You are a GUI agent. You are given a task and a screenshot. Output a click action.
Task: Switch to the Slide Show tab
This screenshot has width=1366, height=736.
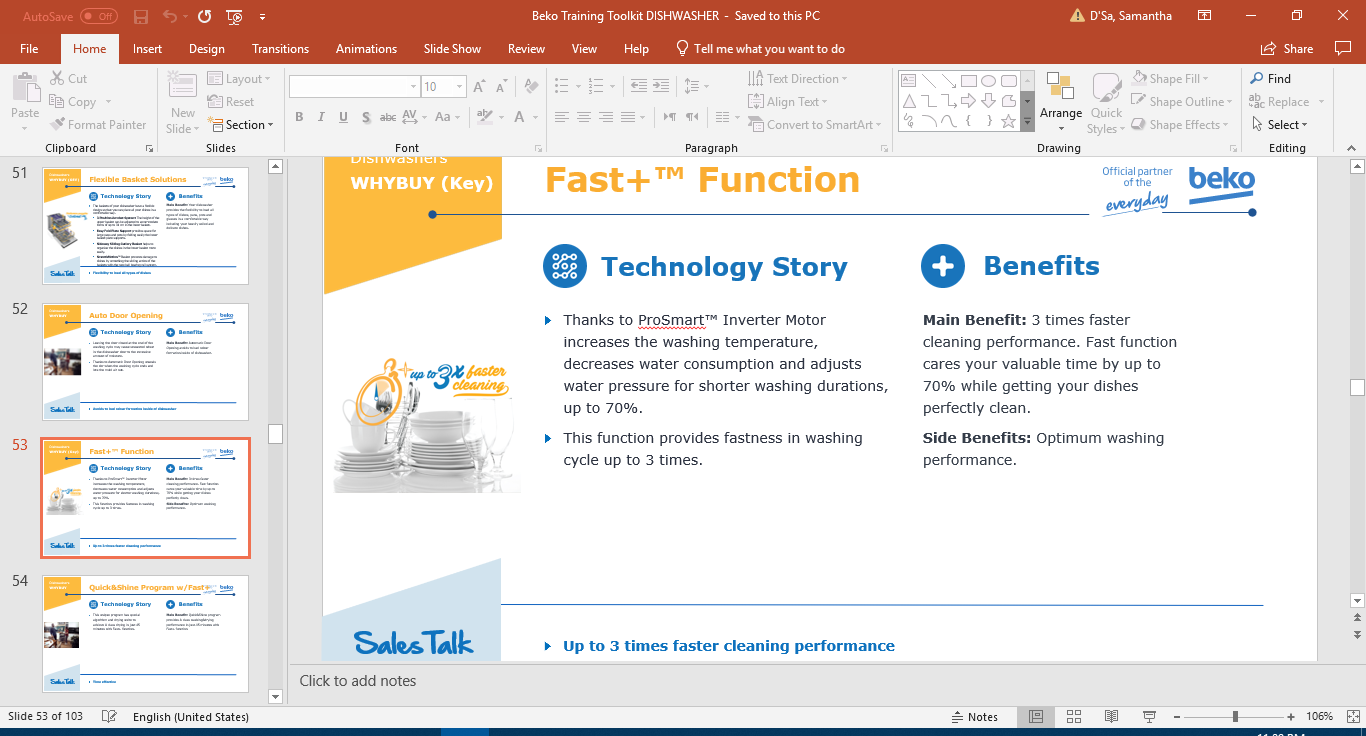(x=452, y=49)
